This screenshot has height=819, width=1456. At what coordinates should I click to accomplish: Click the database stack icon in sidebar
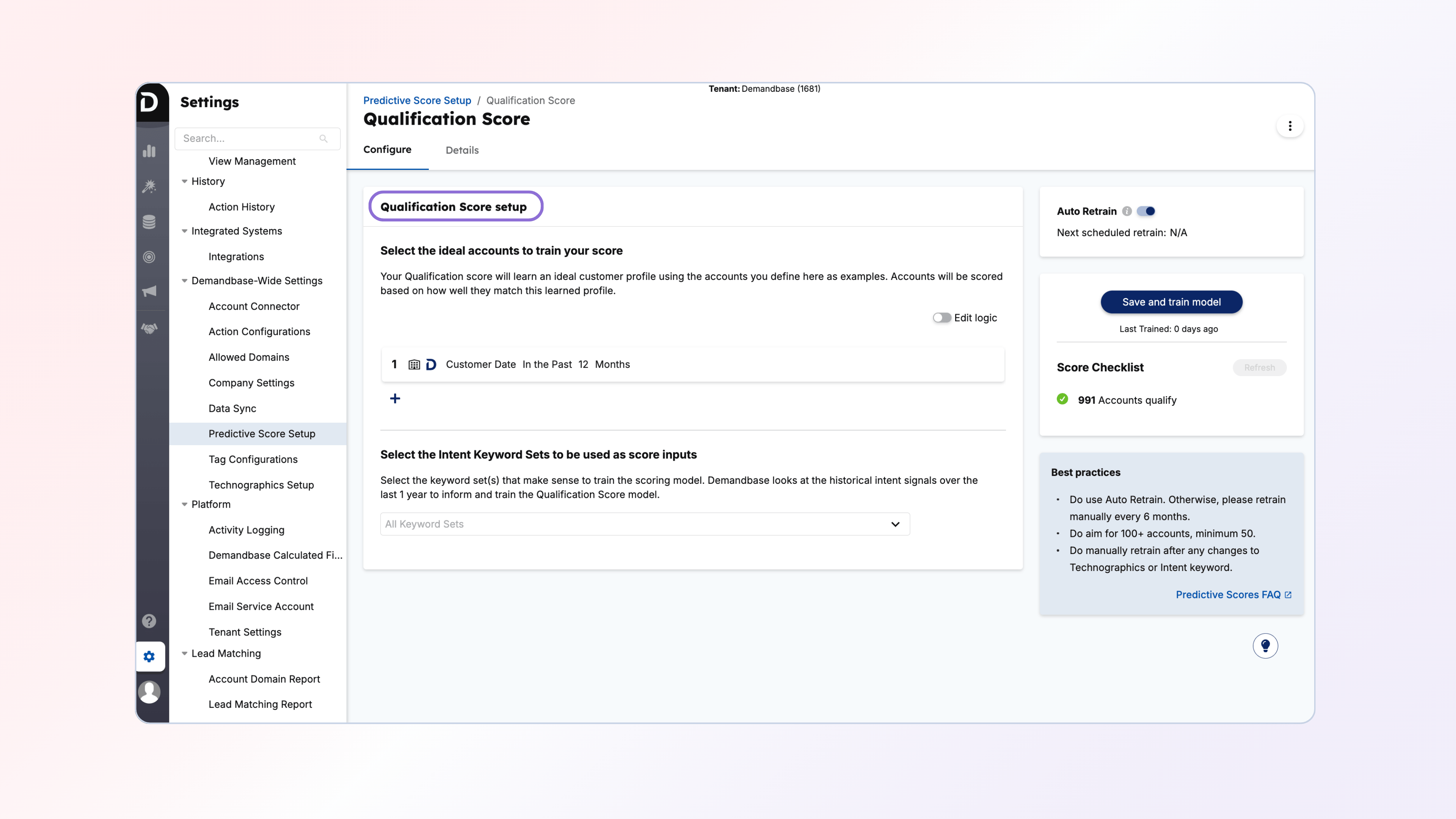[x=149, y=222]
